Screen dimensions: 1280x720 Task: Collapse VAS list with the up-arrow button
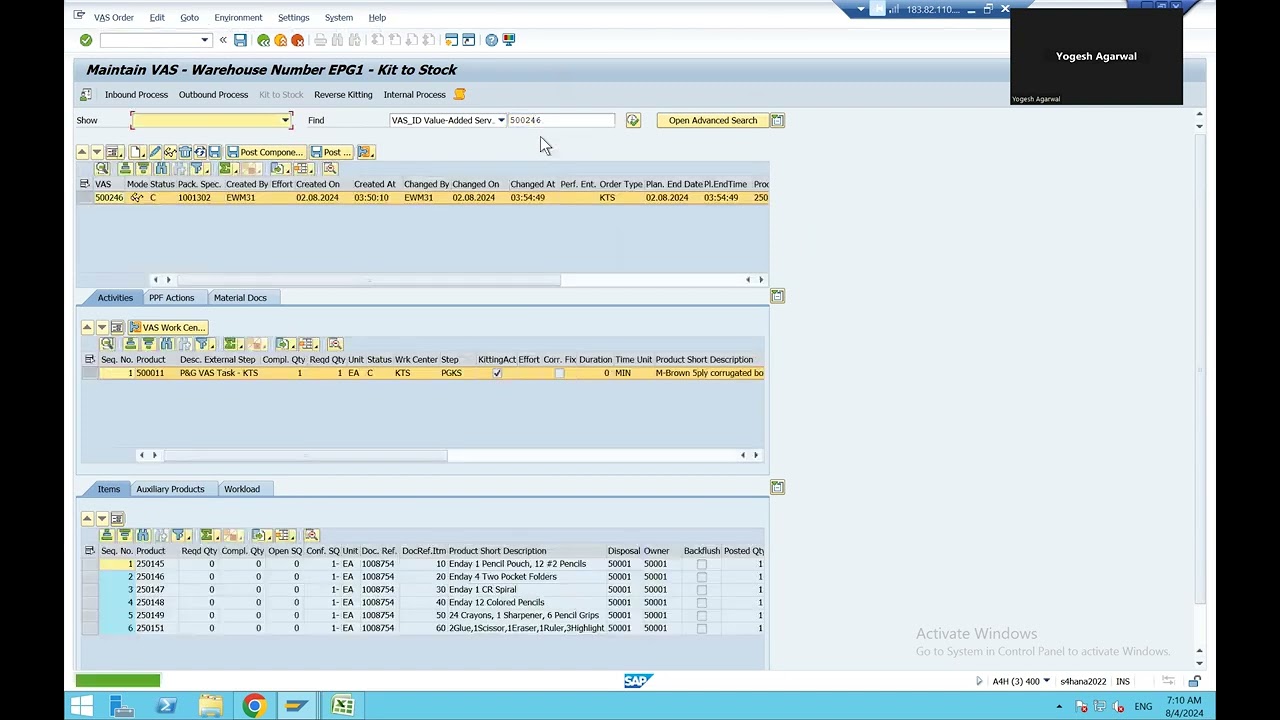pyautogui.click(x=82, y=152)
